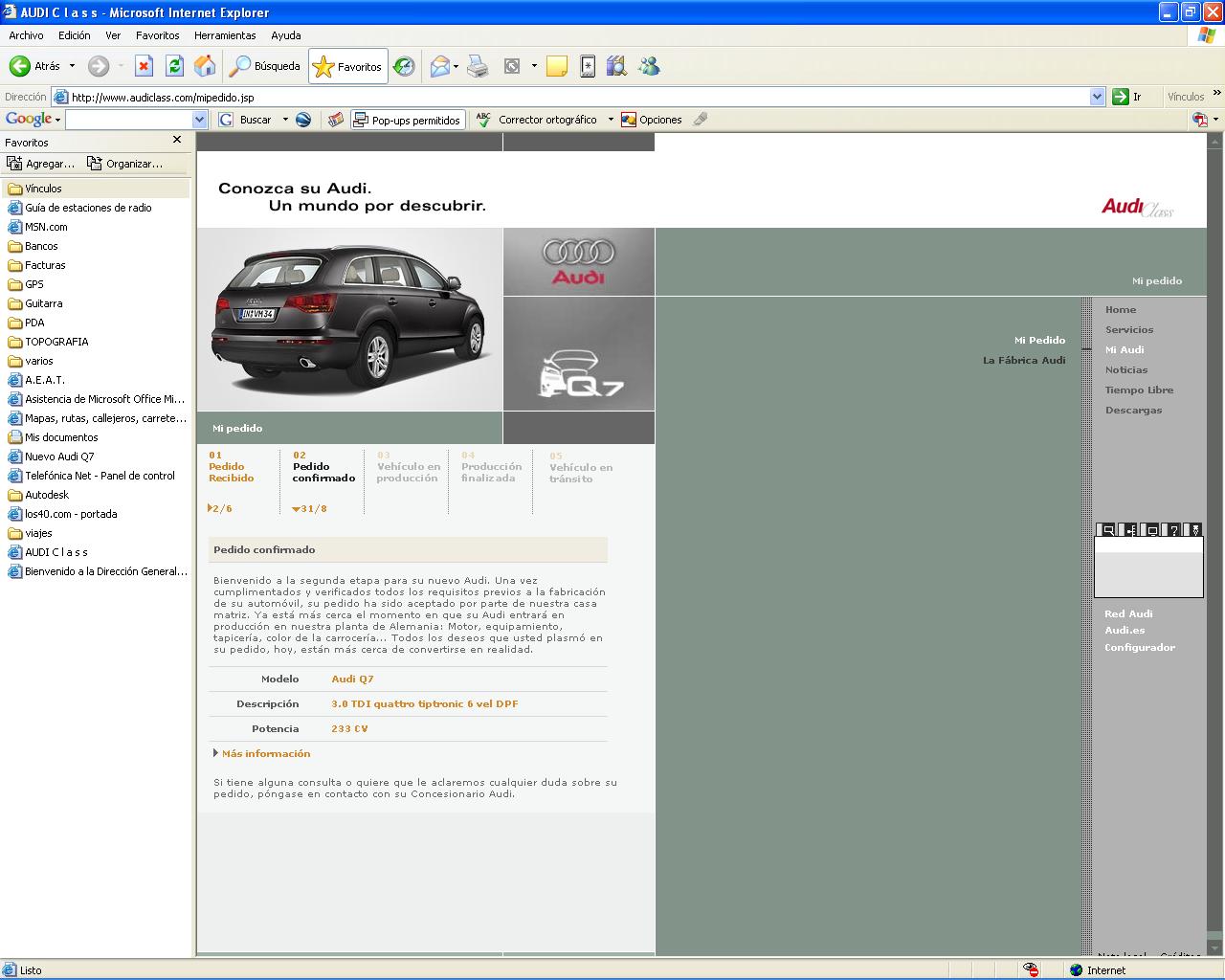Click the Google news icon
Screen dimensions: 1225x980
[335, 120]
